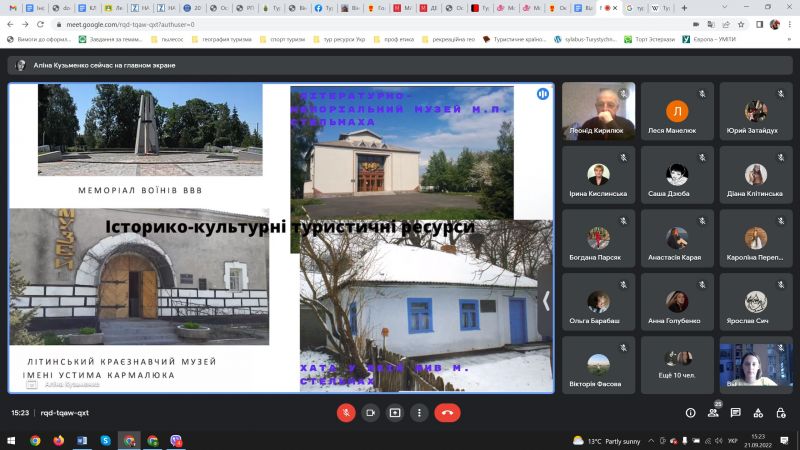Viewport: 800px width, 450px height.
Task: Open Firefox from the taskbar
Action: [59, 440]
